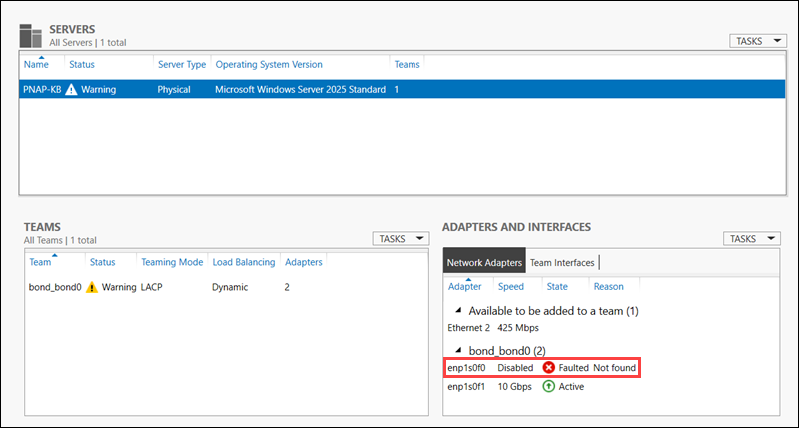Image resolution: width=799 pixels, height=428 pixels.
Task: Click the Dynamic load balancing cell
Action: click(230, 287)
